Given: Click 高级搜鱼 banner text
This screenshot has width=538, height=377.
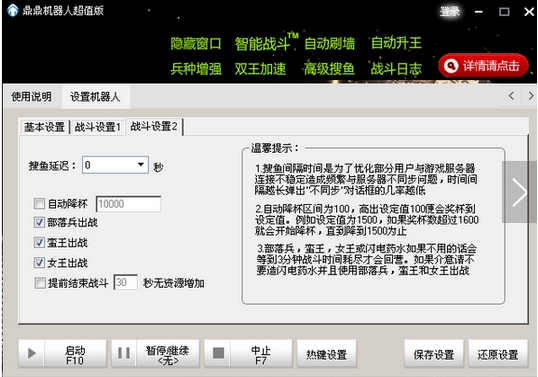Looking at the screenshot, I should 329,69.
